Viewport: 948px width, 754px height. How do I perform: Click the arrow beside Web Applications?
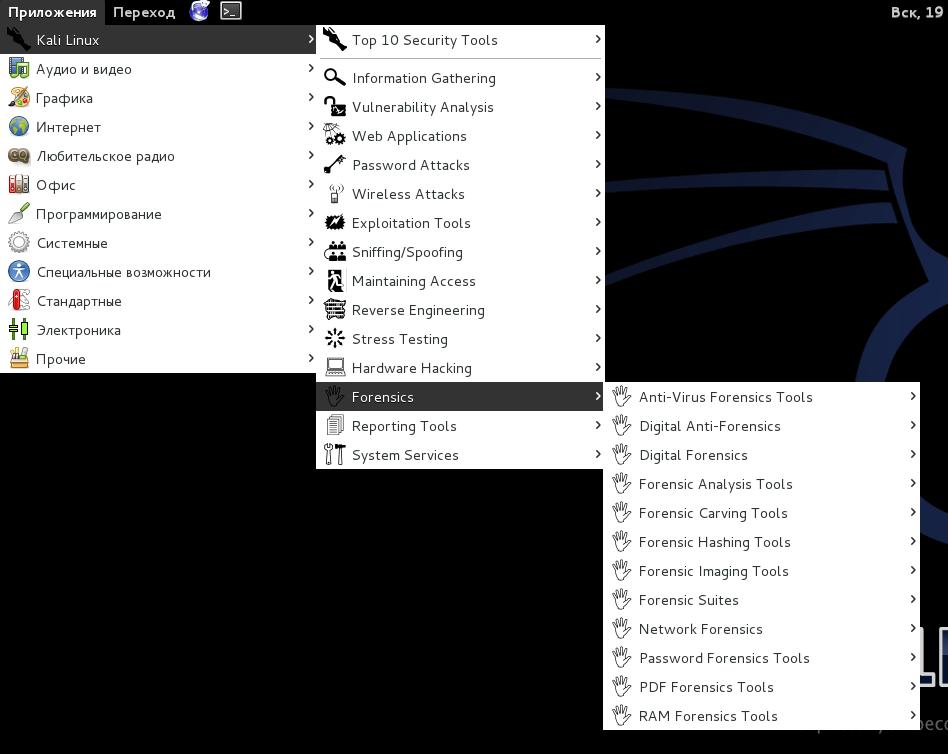point(597,135)
